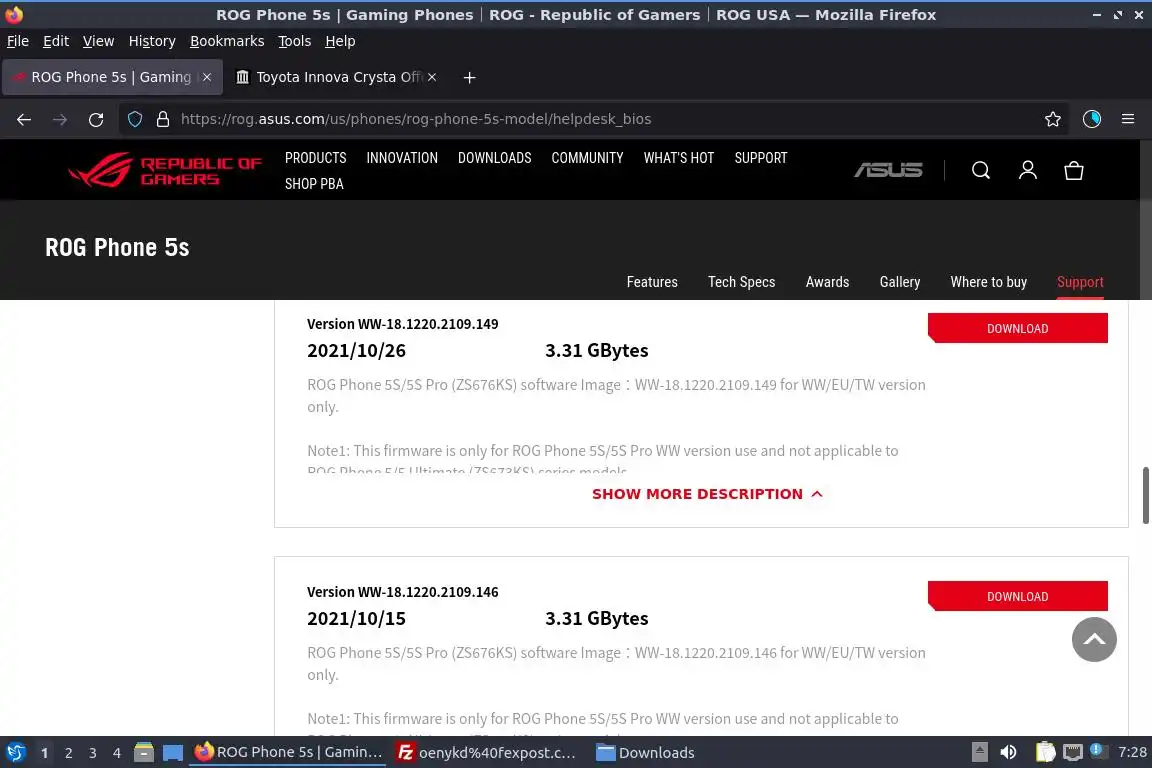Toggle SHOW MORE DESCRIPTION for version 149
This screenshot has width=1152, height=768.
[x=707, y=494]
